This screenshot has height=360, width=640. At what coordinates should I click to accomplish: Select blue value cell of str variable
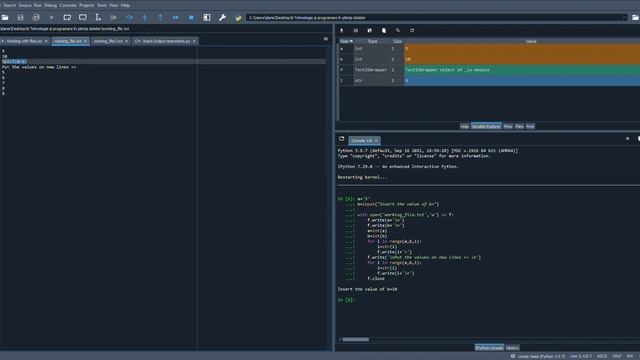point(522,80)
